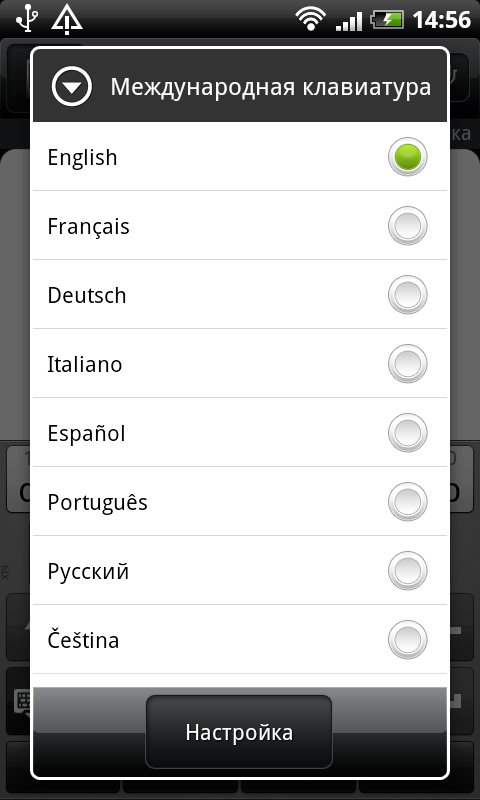Tap the Wi-Fi signal icon
This screenshot has height=800, width=480.
pyautogui.click(x=310, y=20)
